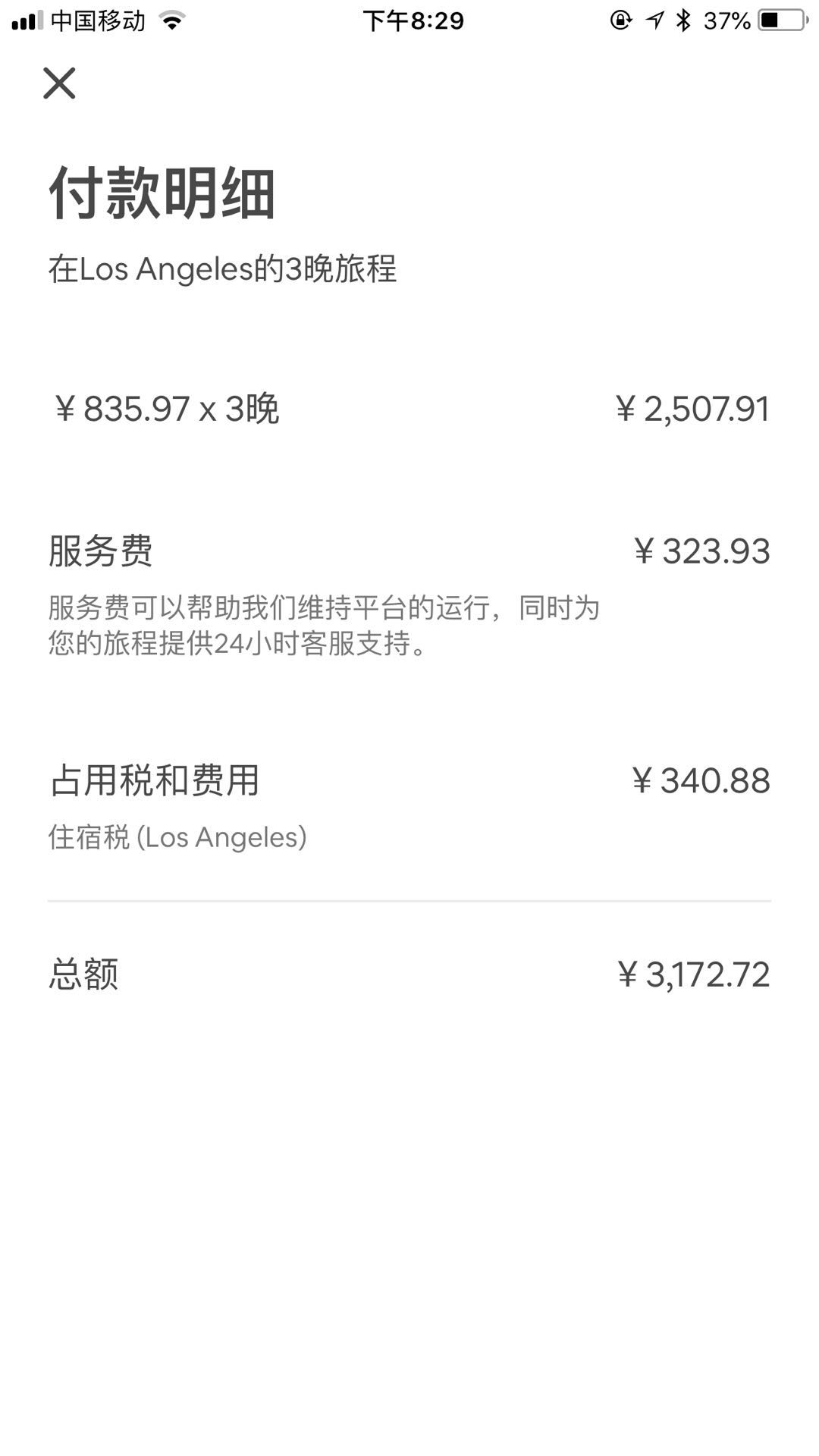819x1456 pixels.
Task: Tap the 付款明细 page heading
Action: tap(162, 193)
